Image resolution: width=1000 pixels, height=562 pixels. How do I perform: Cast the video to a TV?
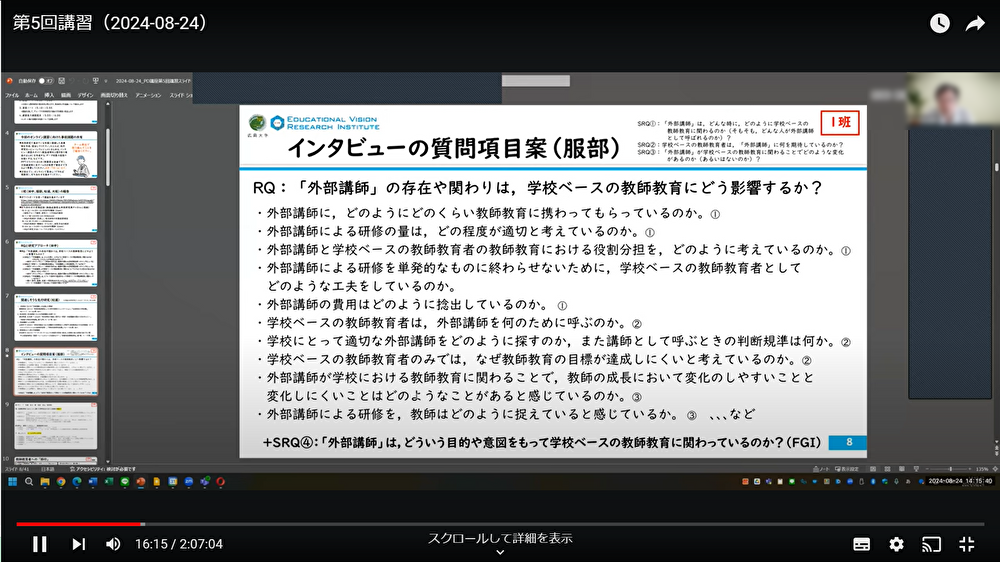(x=931, y=544)
